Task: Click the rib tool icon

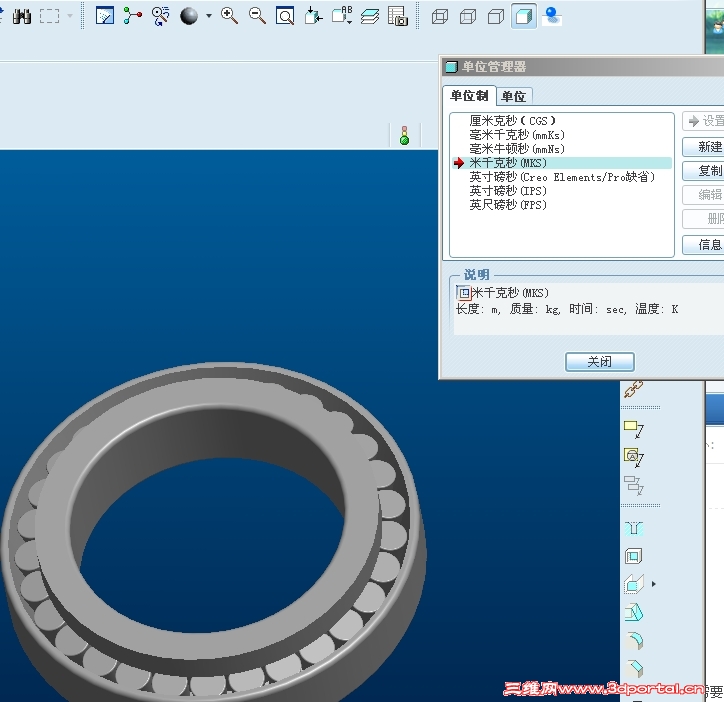Action: coord(634,584)
